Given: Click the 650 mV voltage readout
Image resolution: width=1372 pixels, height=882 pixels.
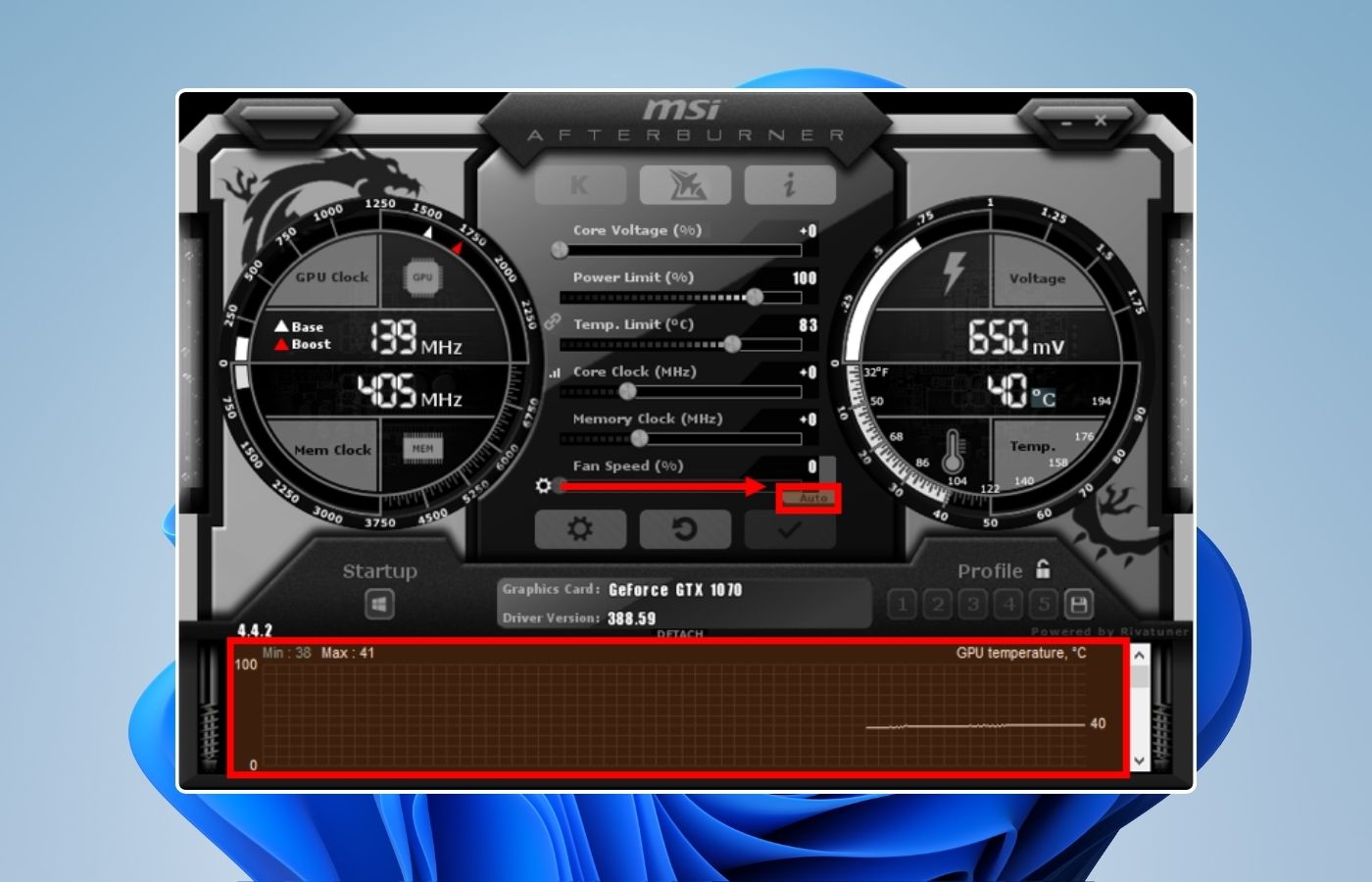Looking at the screenshot, I should 1015,338.
